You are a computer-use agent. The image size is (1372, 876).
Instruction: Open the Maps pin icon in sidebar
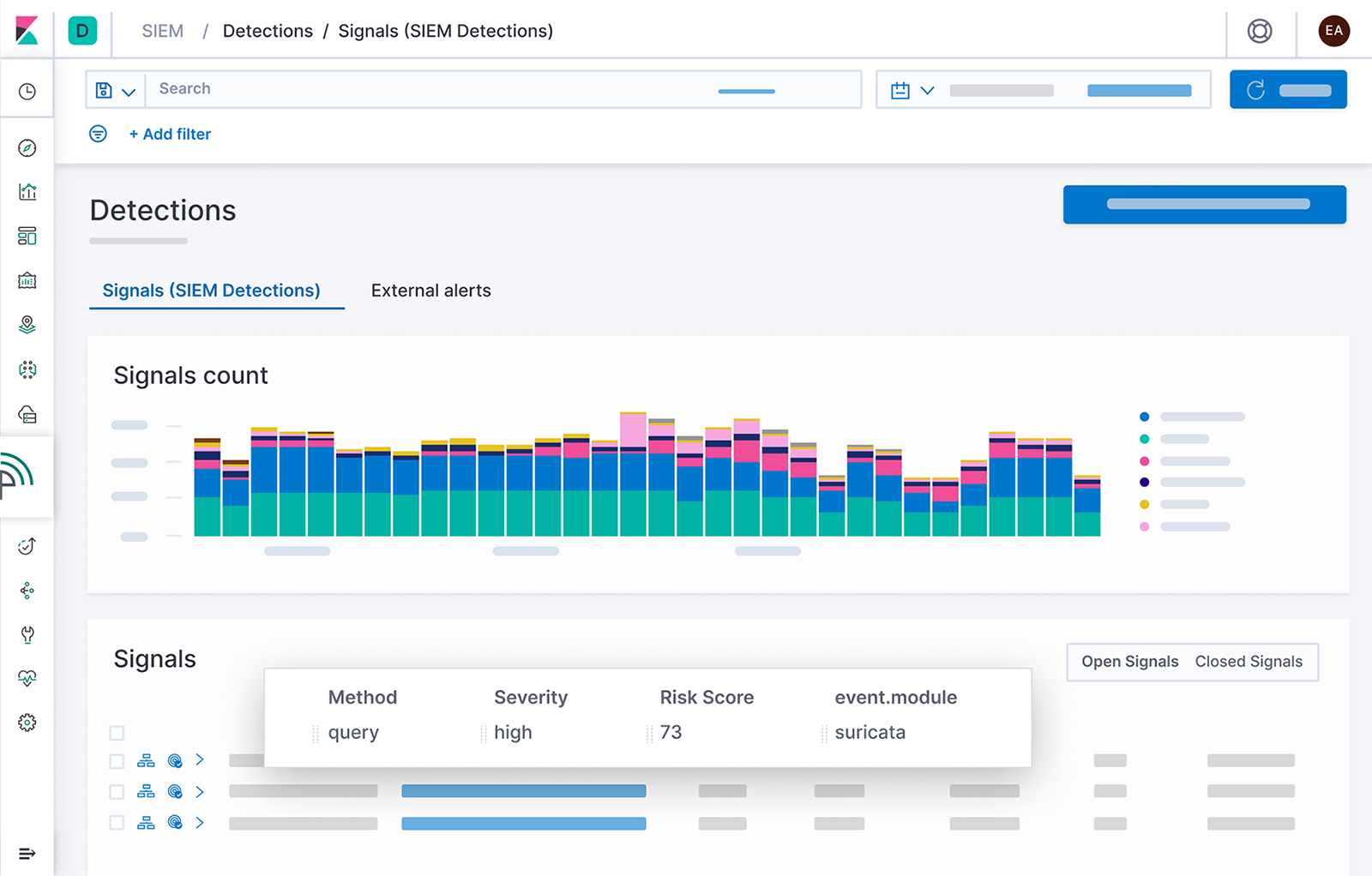click(27, 325)
